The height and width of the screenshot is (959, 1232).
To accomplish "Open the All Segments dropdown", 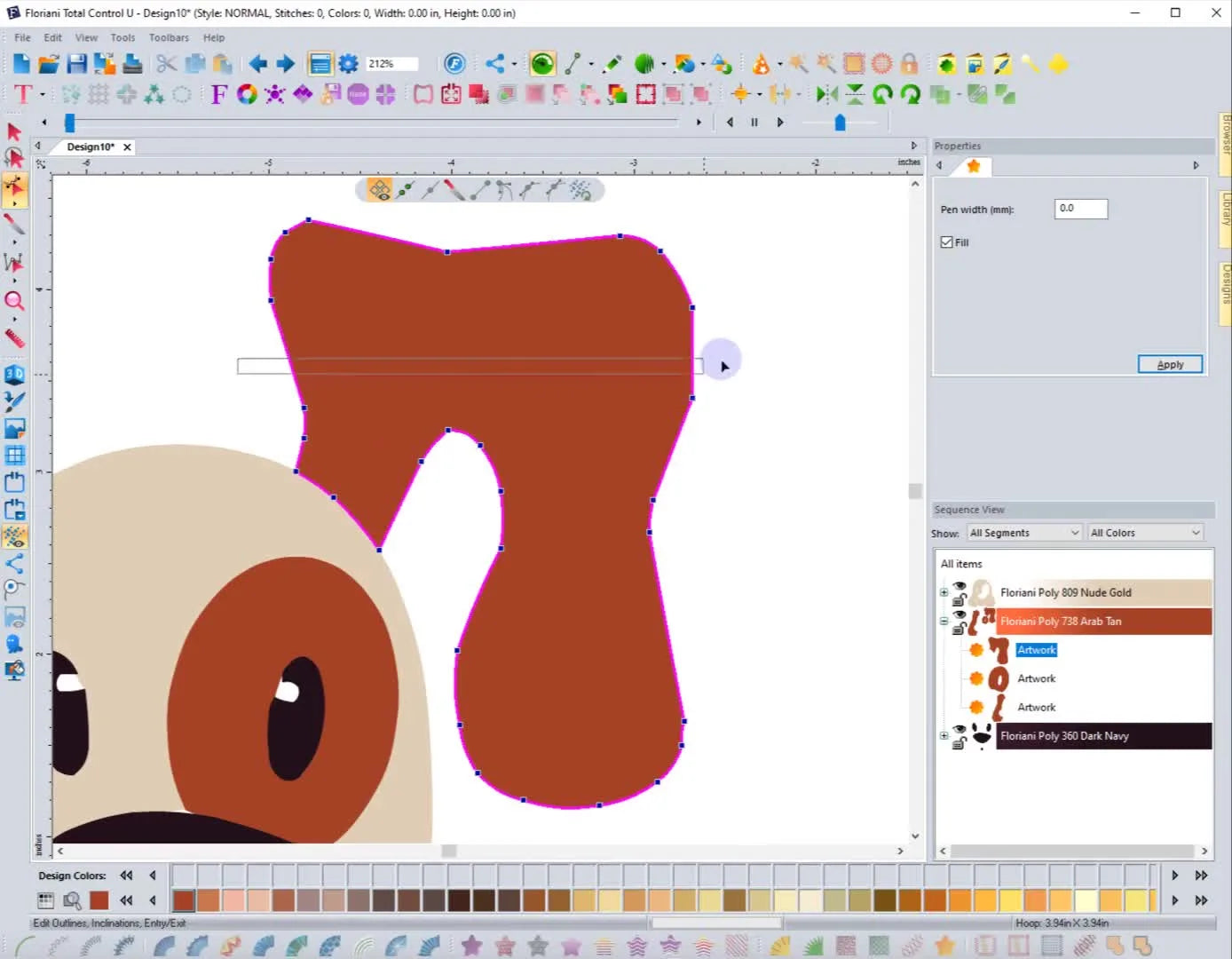I will click(1024, 533).
